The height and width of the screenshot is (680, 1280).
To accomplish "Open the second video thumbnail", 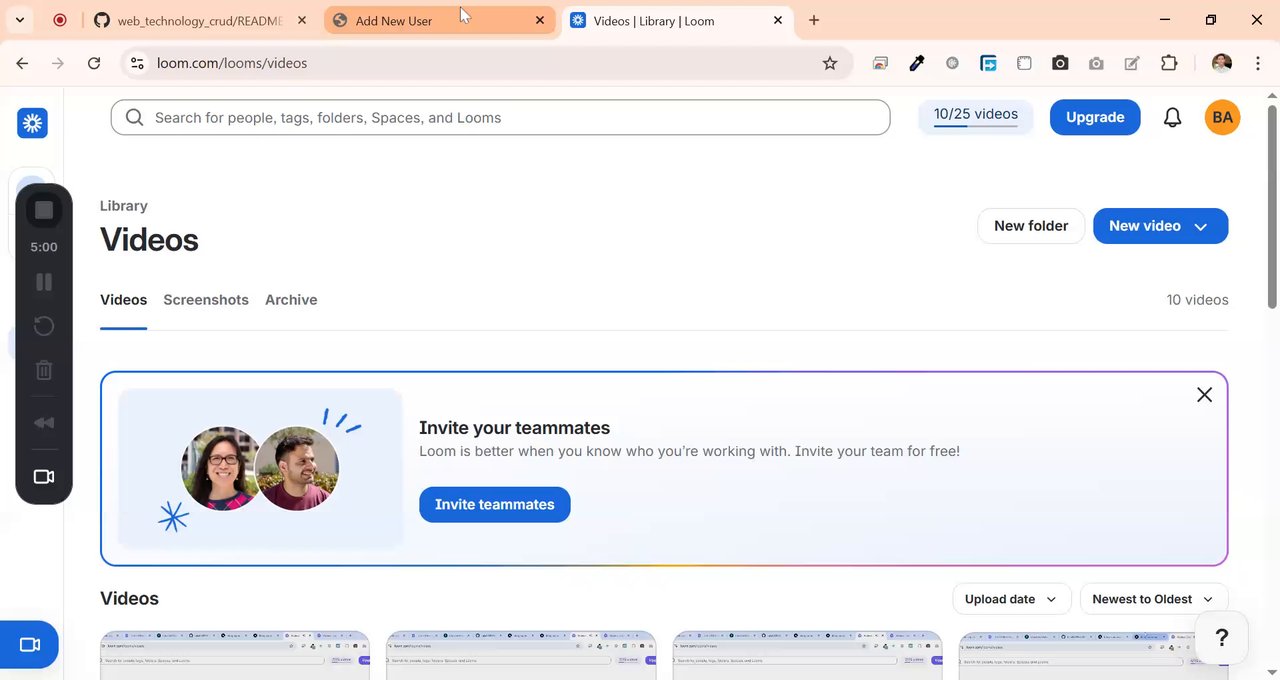I will 521,655.
